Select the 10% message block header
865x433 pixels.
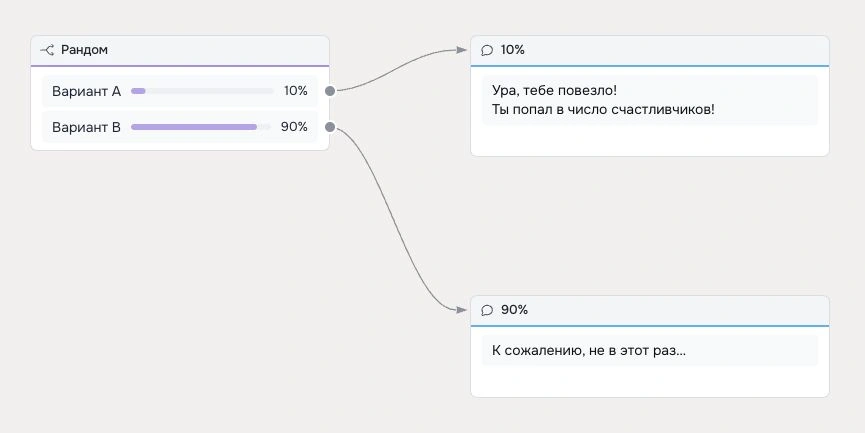[650, 51]
